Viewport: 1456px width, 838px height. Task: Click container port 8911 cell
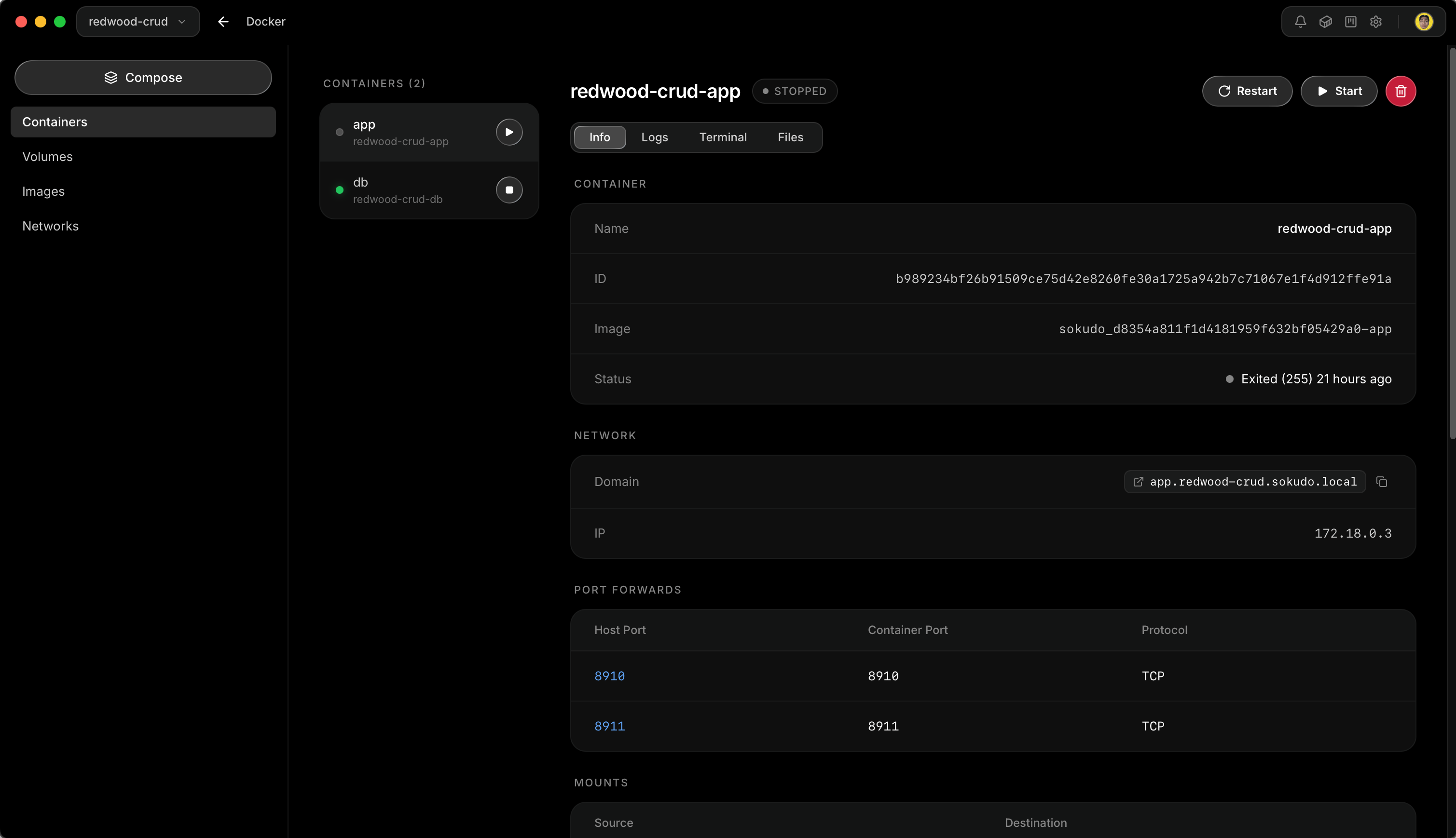(883, 726)
